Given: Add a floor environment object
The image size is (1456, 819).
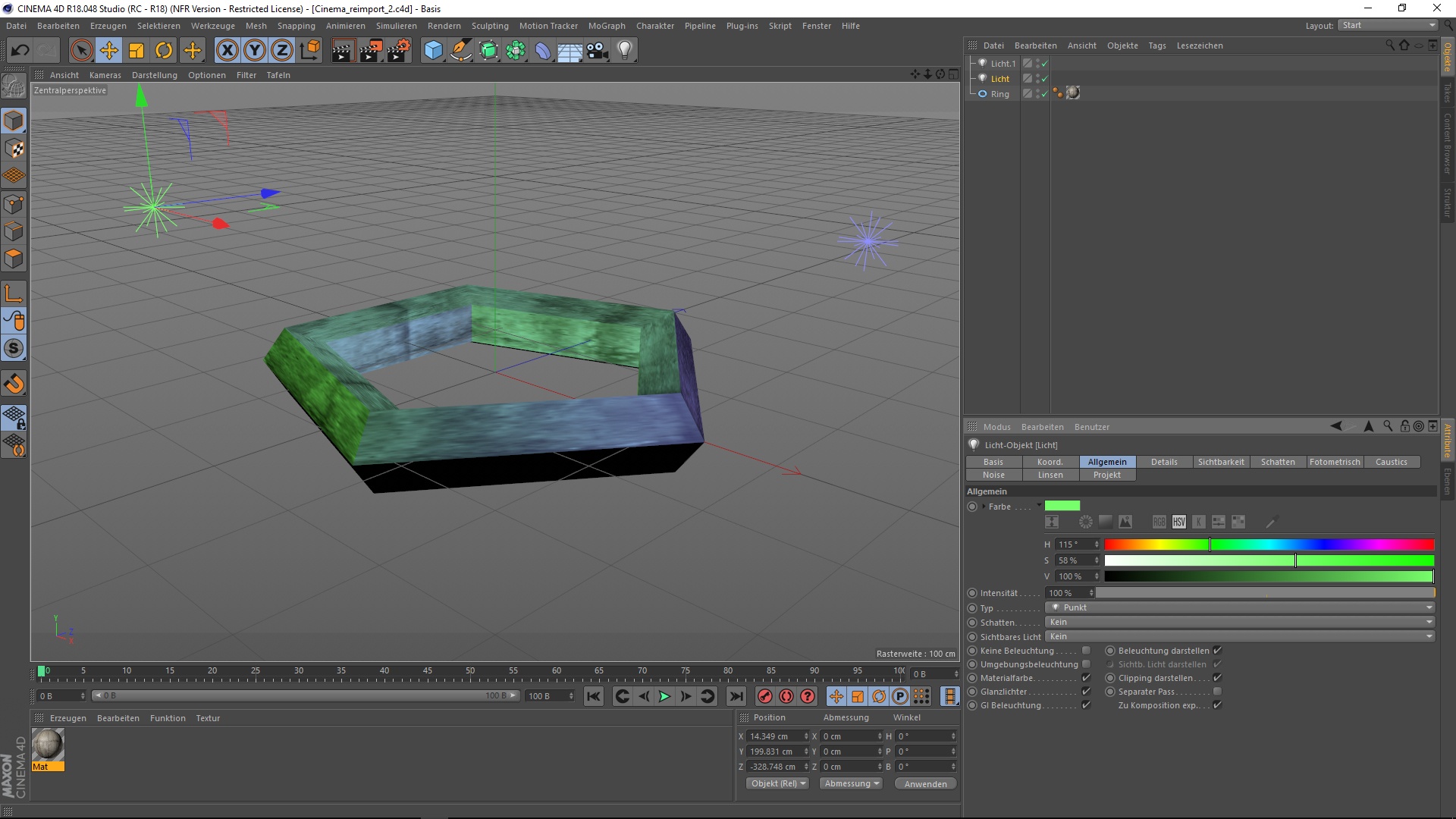Looking at the screenshot, I should click(x=570, y=51).
